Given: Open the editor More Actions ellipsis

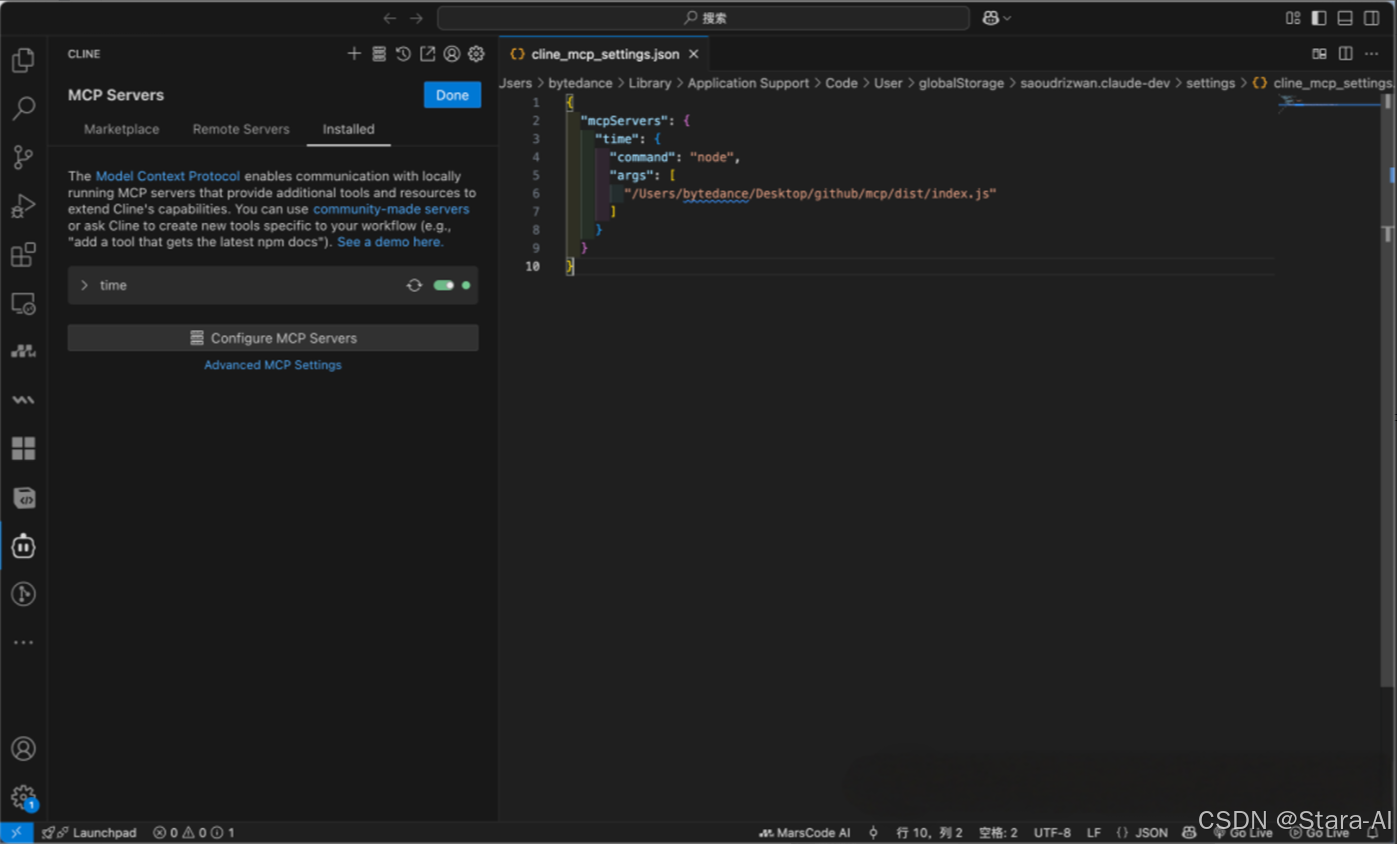Looking at the screenshot, I should [x=1372, y=54].
